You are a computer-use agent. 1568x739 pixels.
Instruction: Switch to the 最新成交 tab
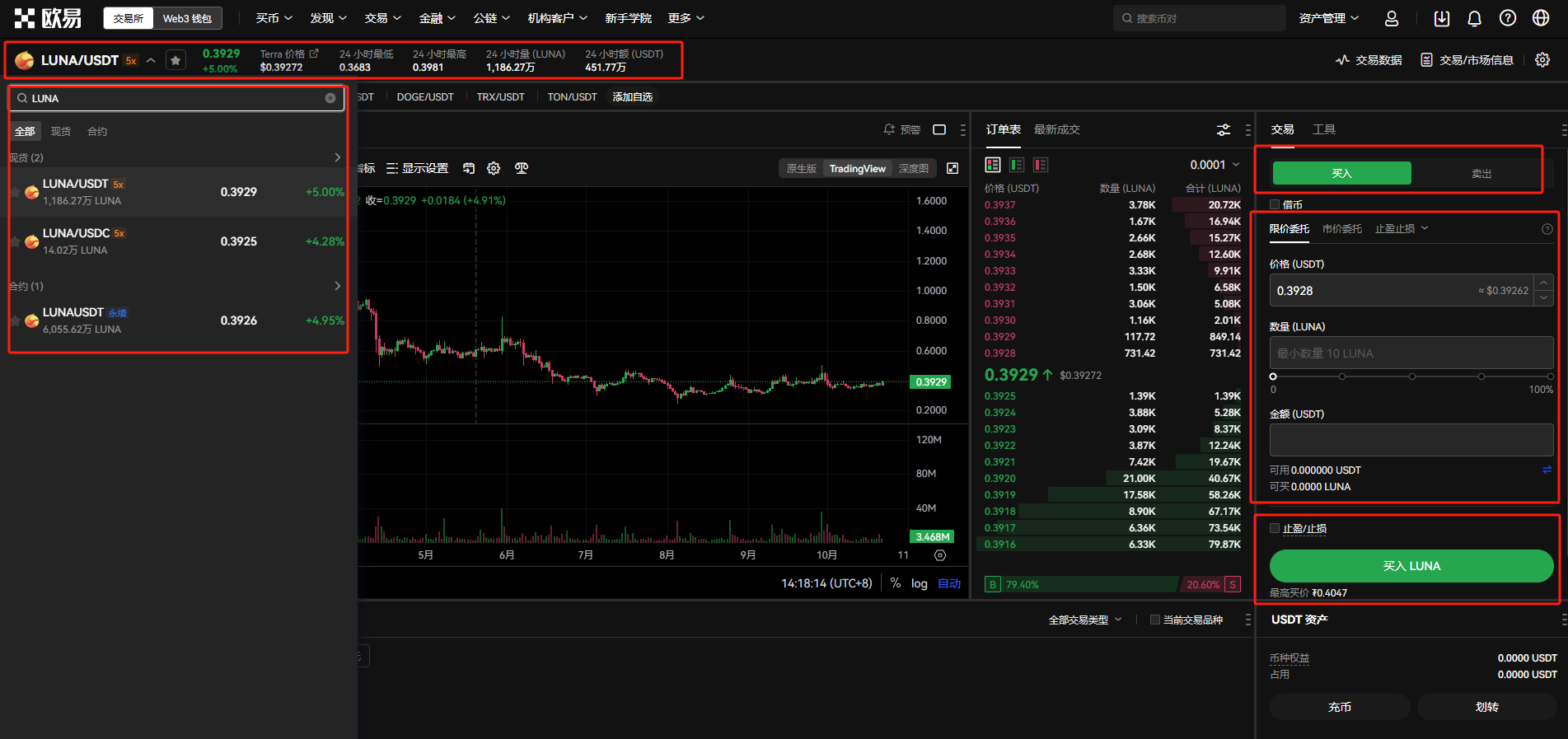pos(1056,129)
